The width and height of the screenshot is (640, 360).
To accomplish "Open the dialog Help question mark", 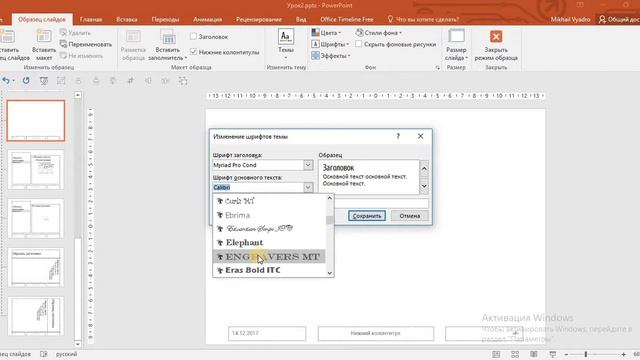I will 398,136.
